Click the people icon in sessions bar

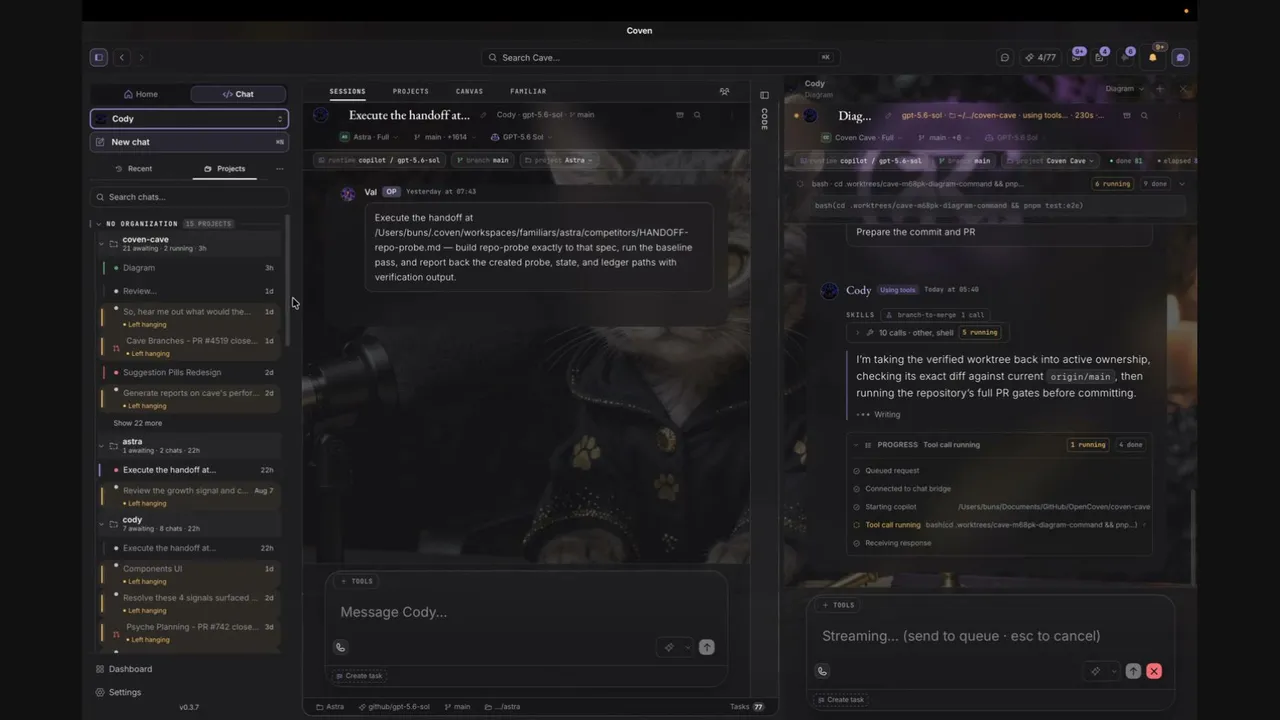pyautogui.click(x=724, y=91)
